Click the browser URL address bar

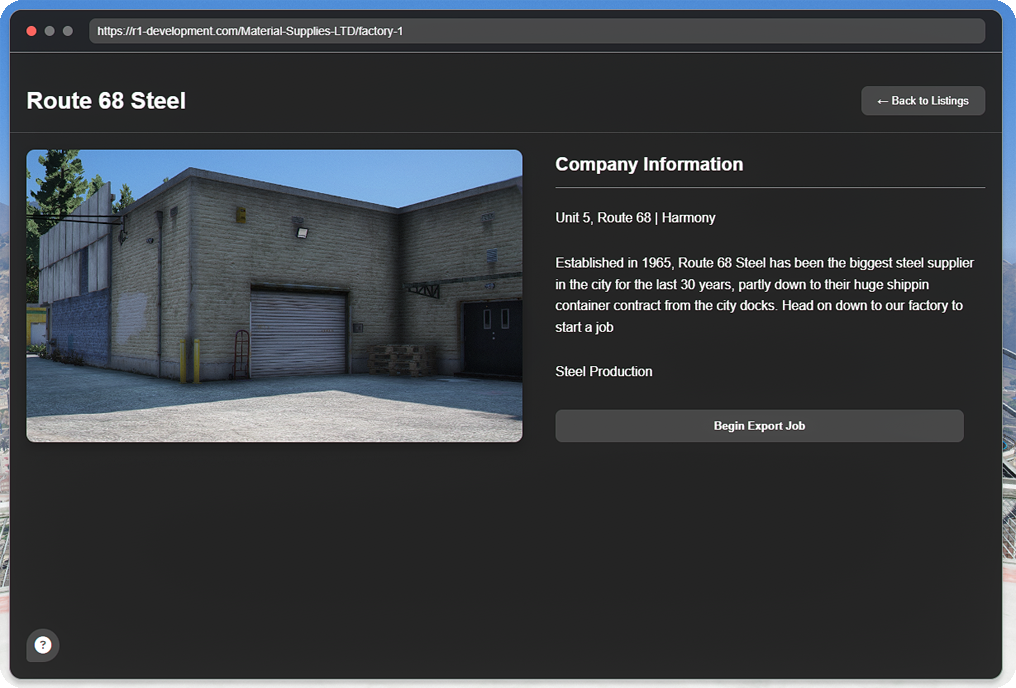point(537,30)
